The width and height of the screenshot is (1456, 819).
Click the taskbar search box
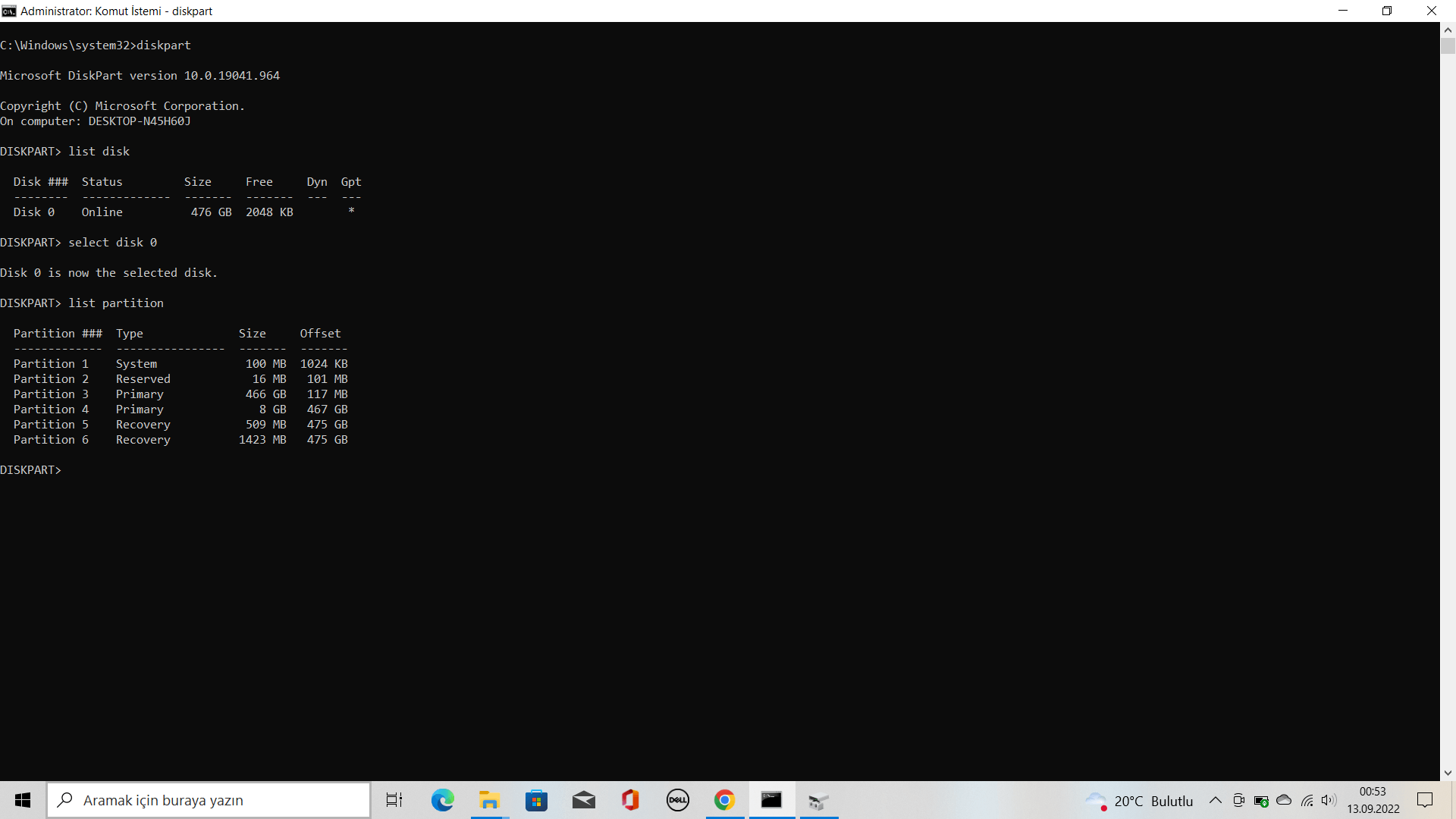pyautogui.click(x=209, y=800)
